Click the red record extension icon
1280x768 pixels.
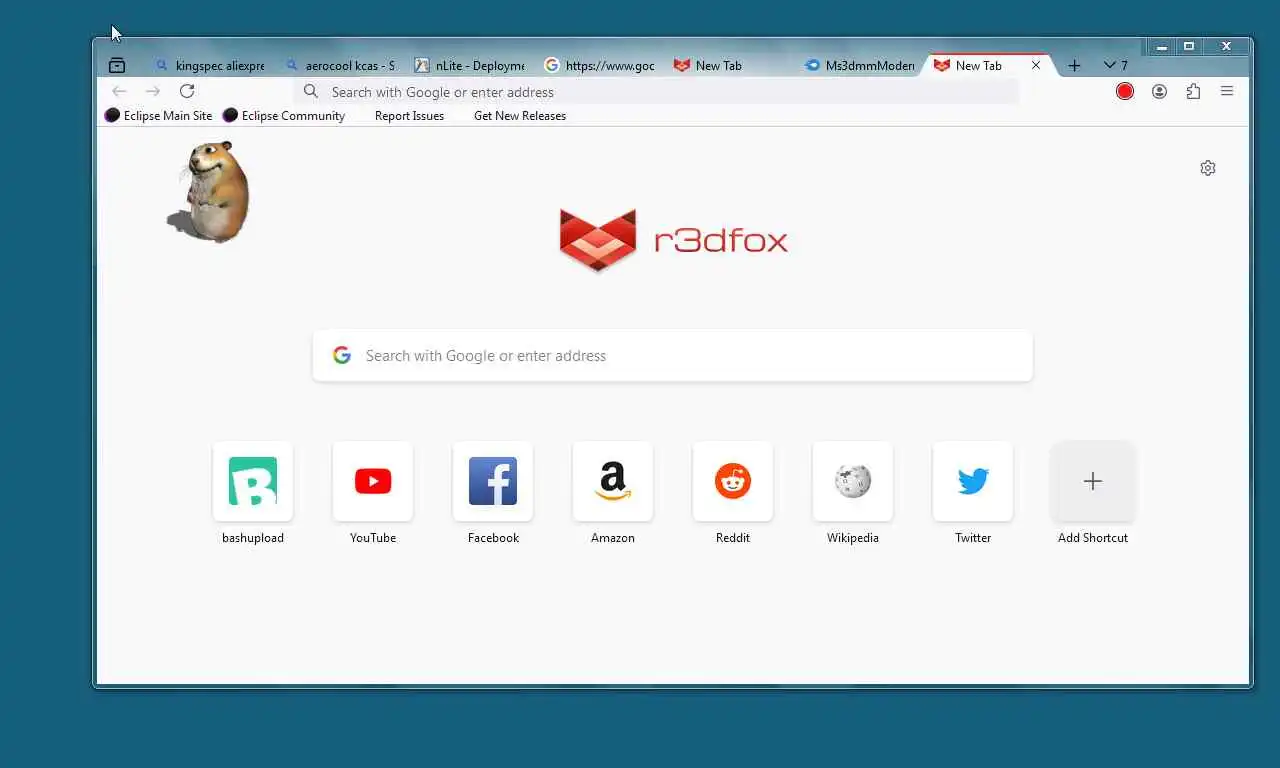pos(1125,91)
